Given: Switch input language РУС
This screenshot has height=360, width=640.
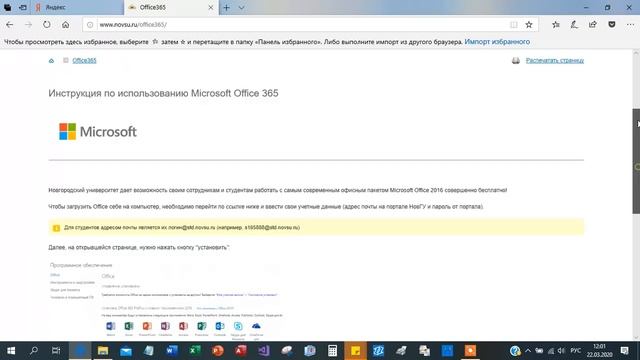Looking at the screenshot, I should (x=576, y=351).
